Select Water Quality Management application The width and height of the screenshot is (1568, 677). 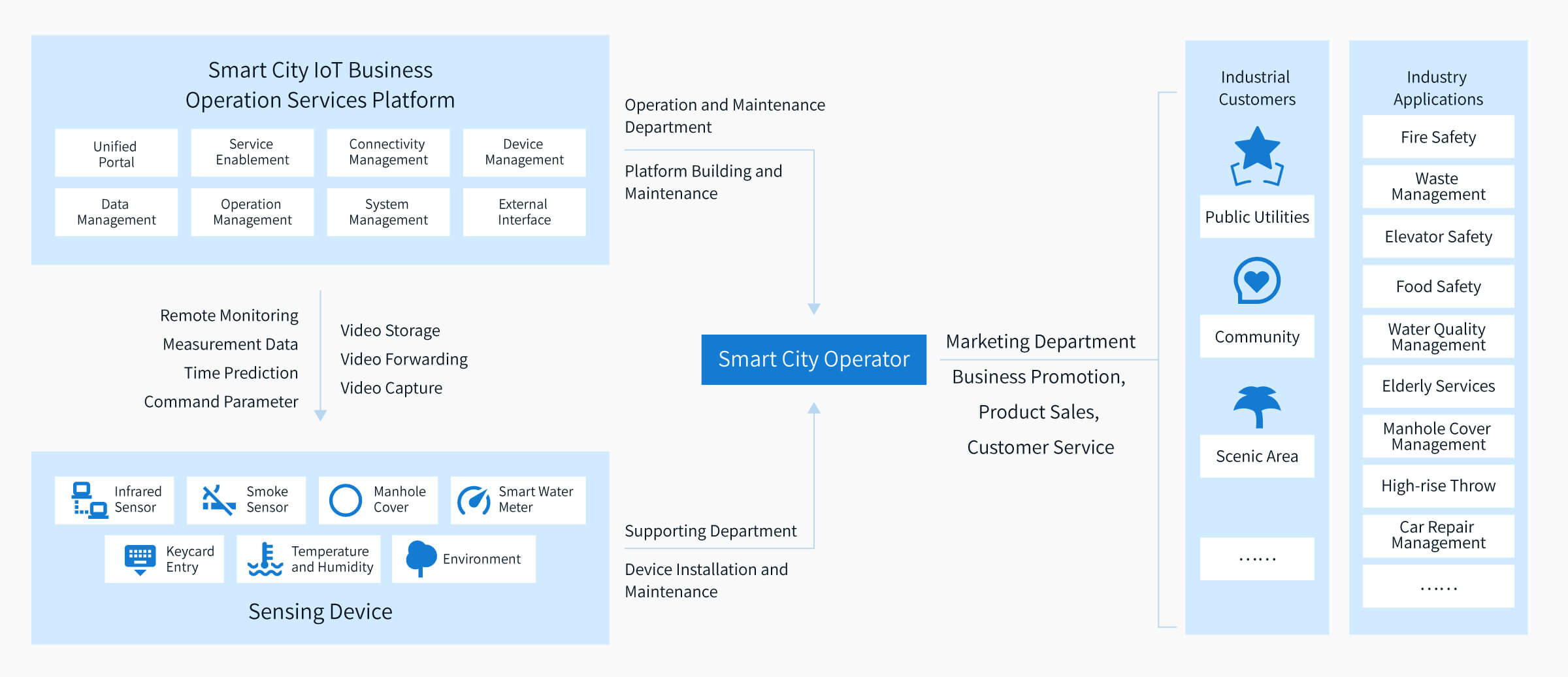point(1438,337)
